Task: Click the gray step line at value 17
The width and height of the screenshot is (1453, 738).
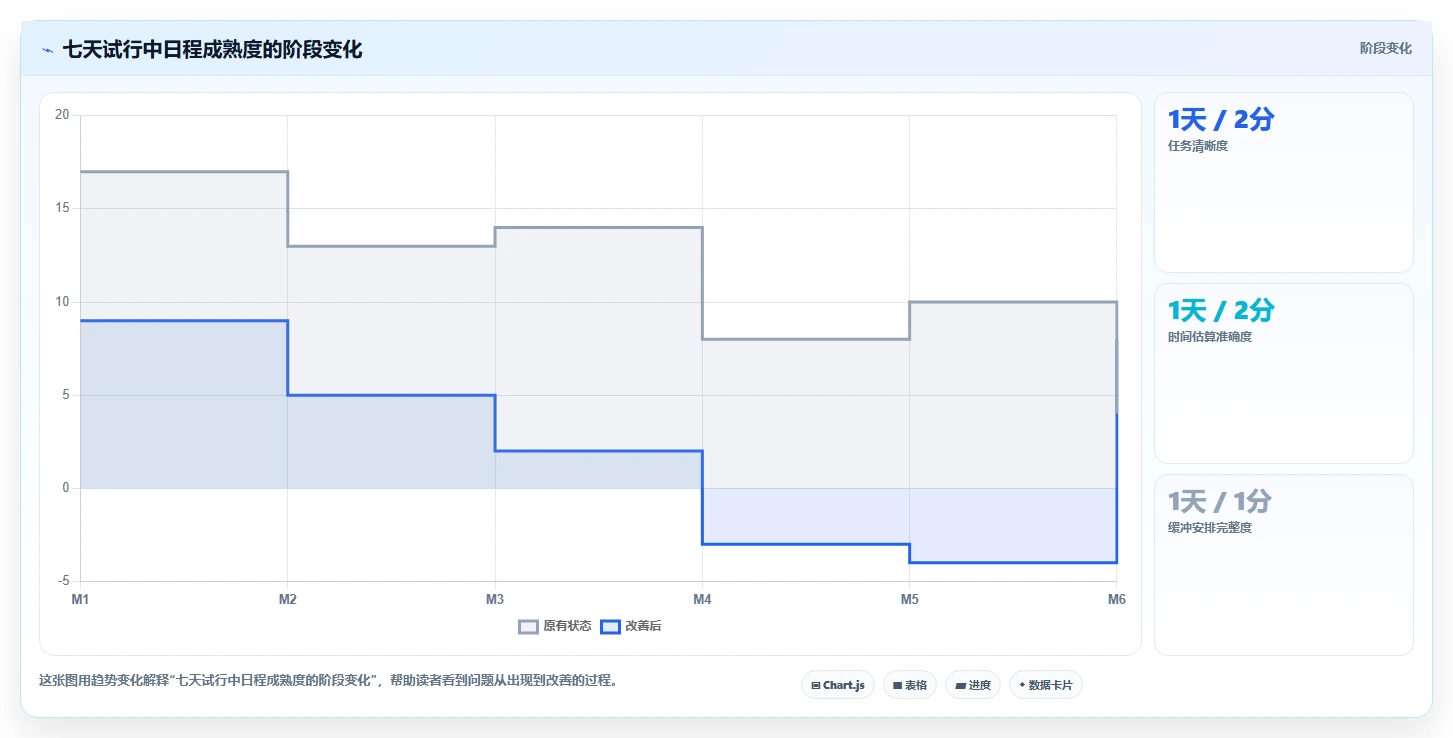Action: click(184, 171)
